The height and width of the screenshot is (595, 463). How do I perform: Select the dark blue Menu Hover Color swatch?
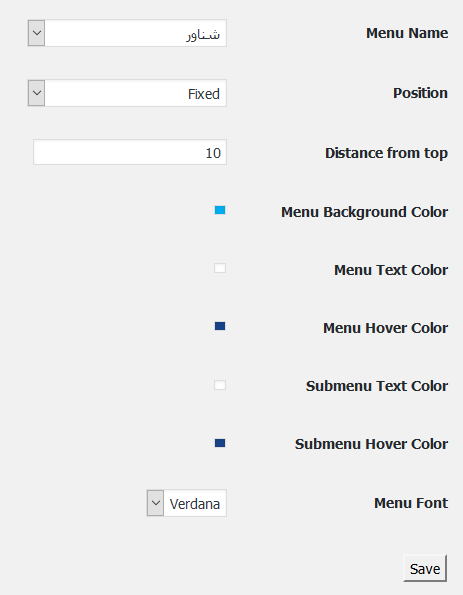(220, 326)
